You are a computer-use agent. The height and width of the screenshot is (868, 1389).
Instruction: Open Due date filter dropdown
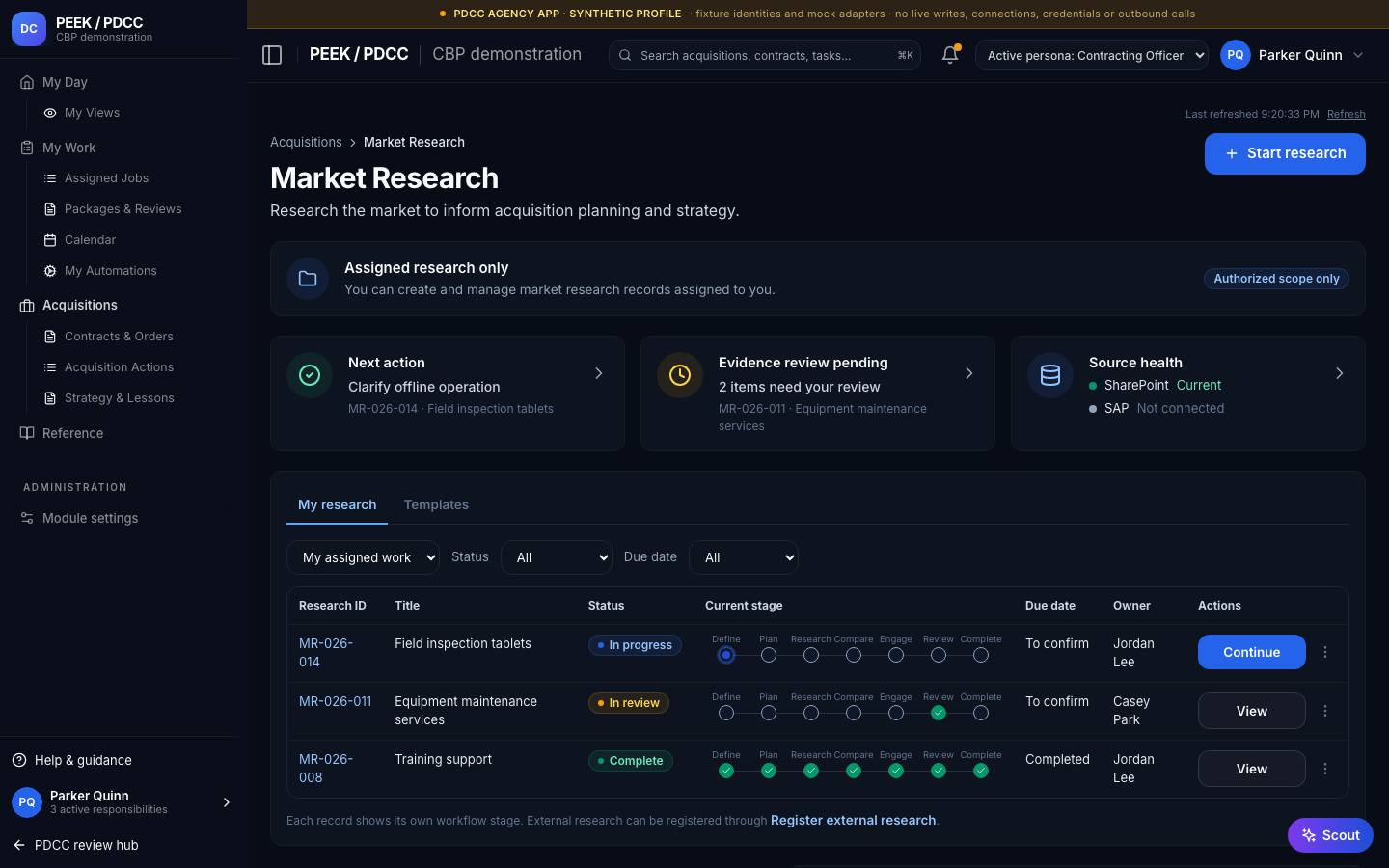coord(744,557)
